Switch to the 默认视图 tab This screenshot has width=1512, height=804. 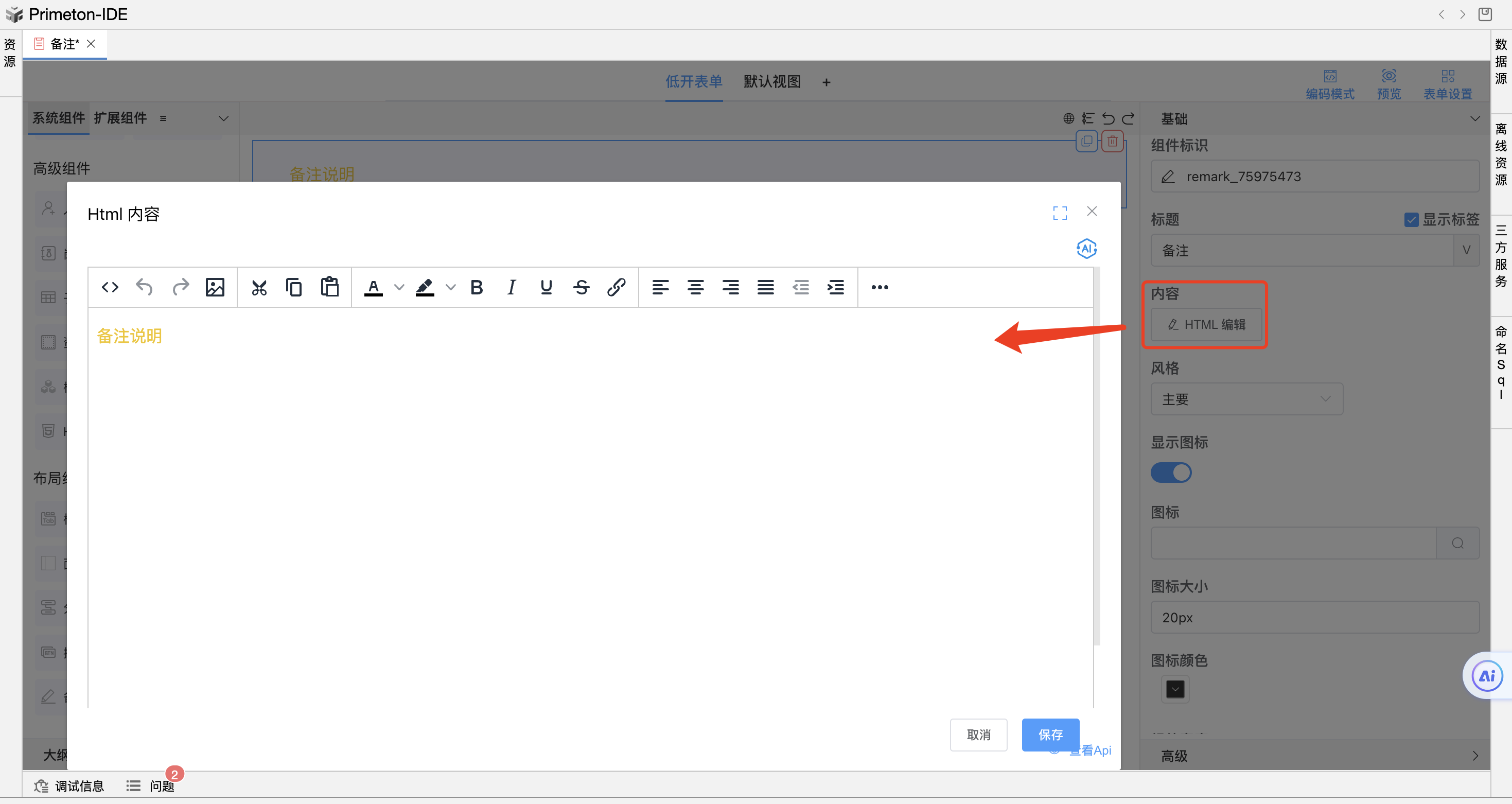[772, 81]
